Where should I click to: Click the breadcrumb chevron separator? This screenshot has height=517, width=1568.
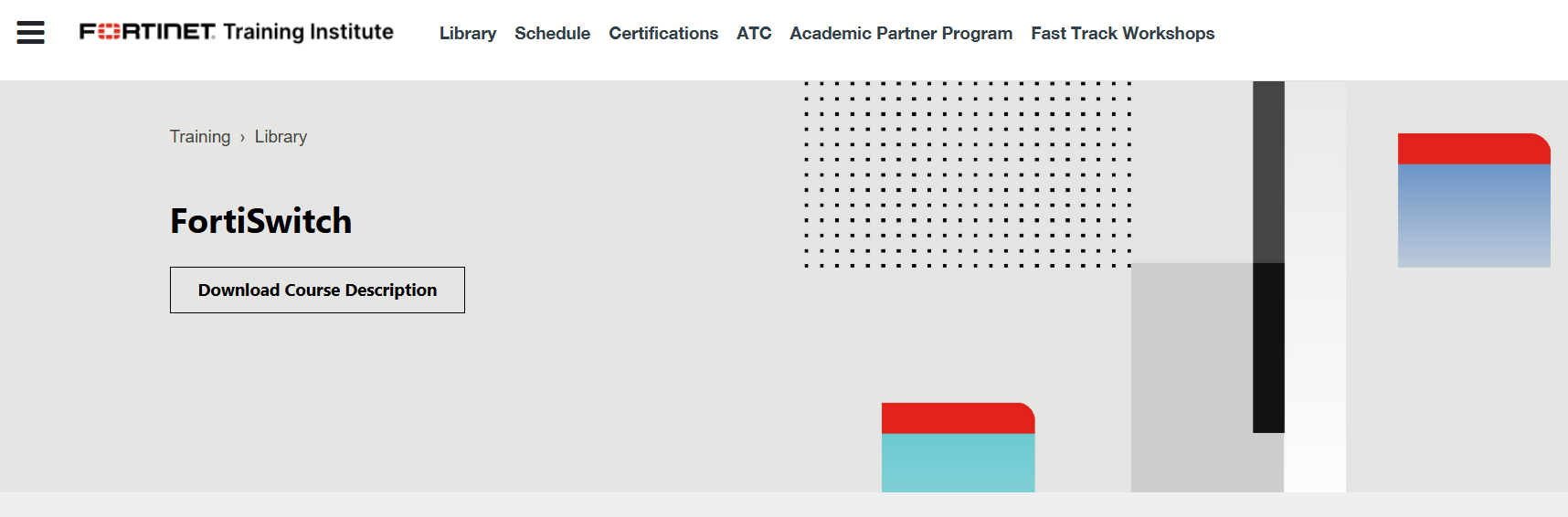[242, 137]
